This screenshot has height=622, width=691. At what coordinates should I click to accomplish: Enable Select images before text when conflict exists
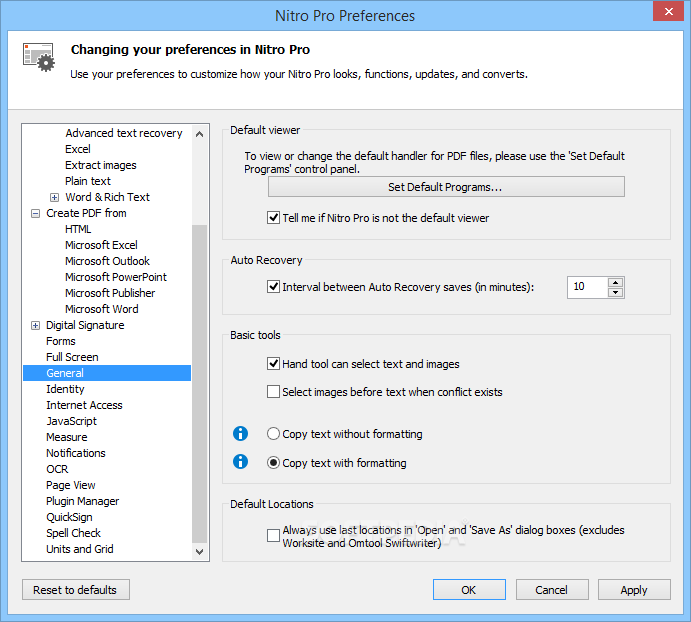(273, 391)
